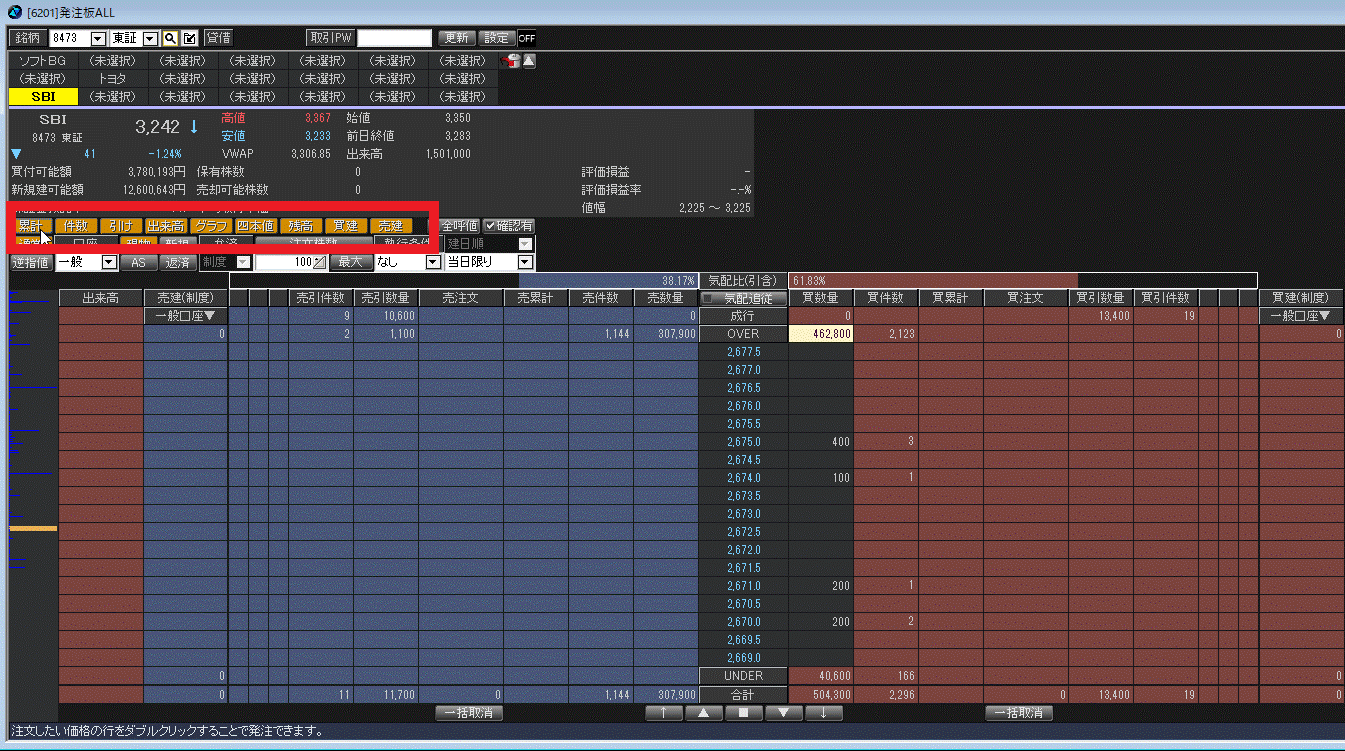
Task: Toggle the 全呼値 button
Action: pos(460,226)
